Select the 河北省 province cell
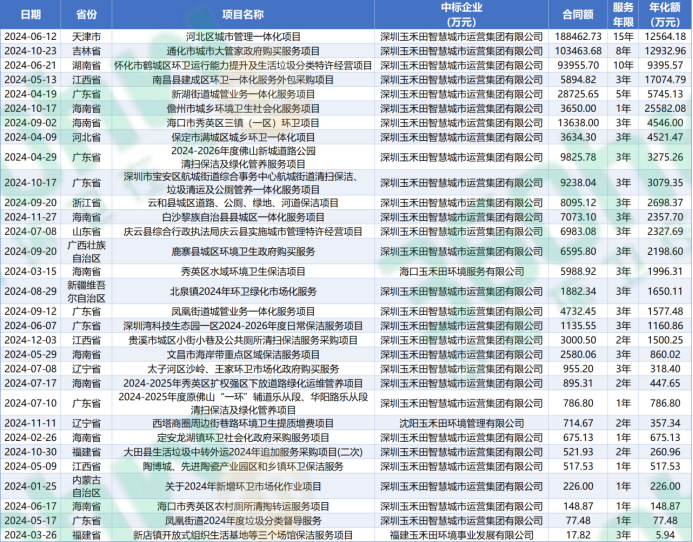693x542 pixels. point(86,137)
